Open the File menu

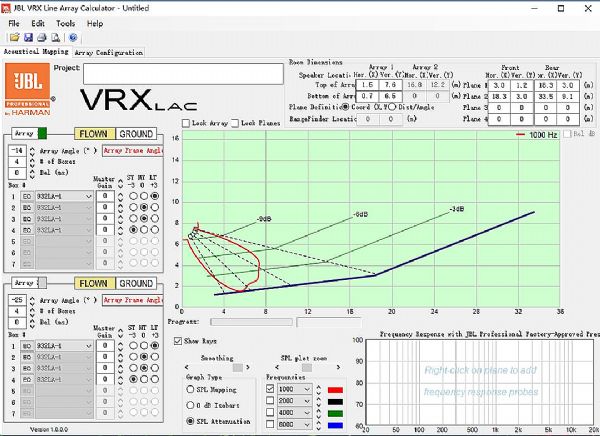14,23
